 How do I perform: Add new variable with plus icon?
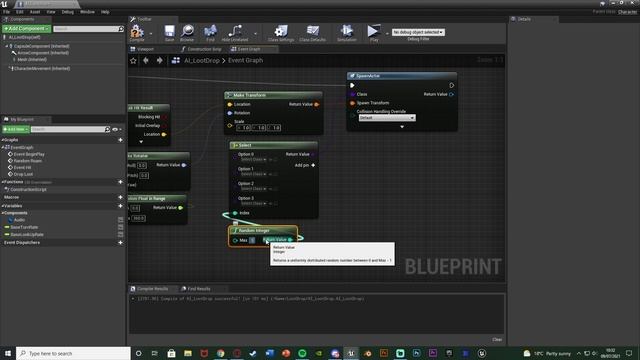[x=120, y=206]
